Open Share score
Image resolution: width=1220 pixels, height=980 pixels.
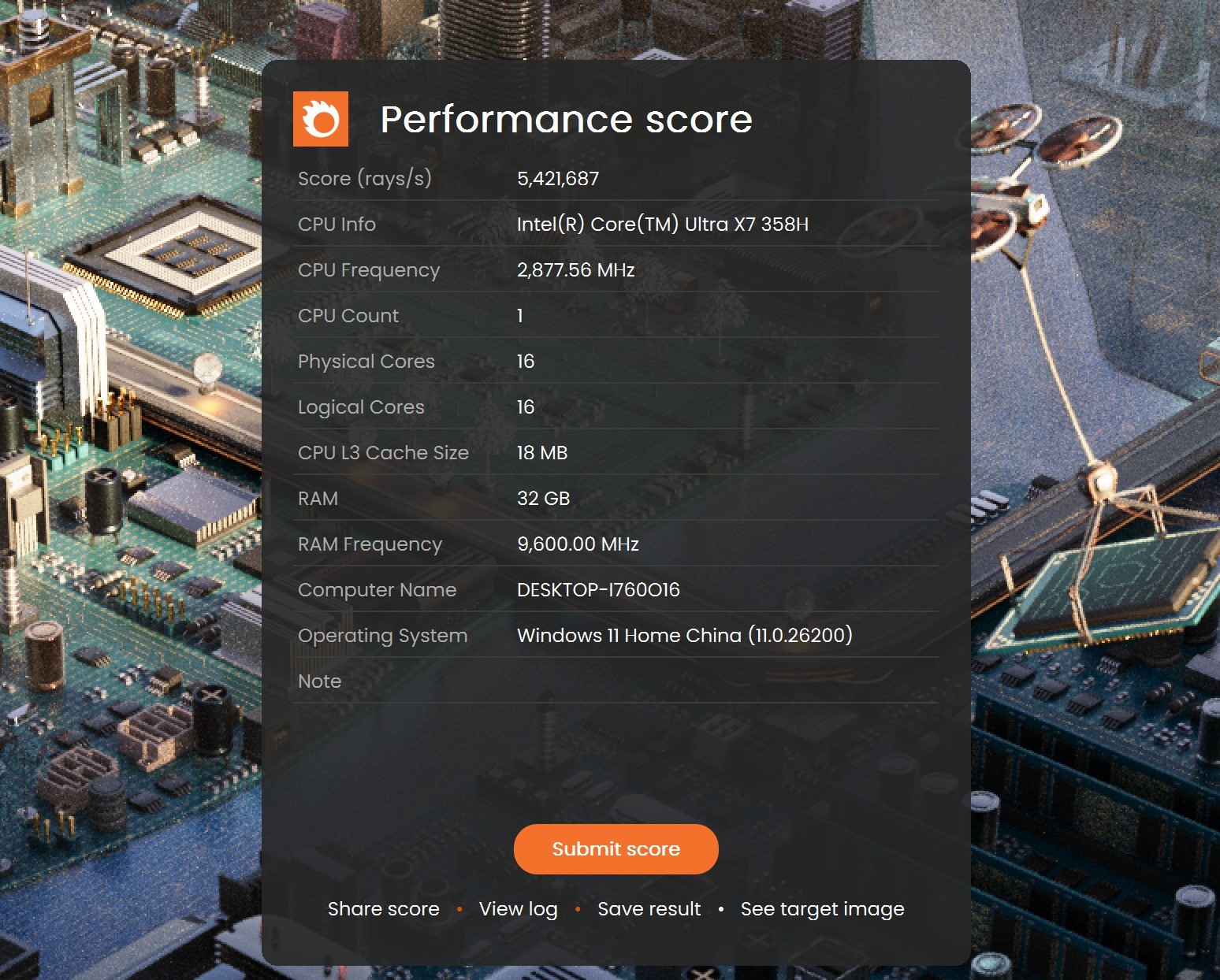383,908
